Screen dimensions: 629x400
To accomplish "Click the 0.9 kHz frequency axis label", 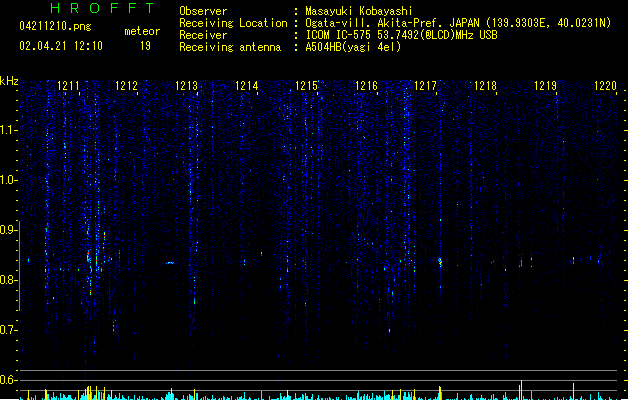I will [8, 230].
